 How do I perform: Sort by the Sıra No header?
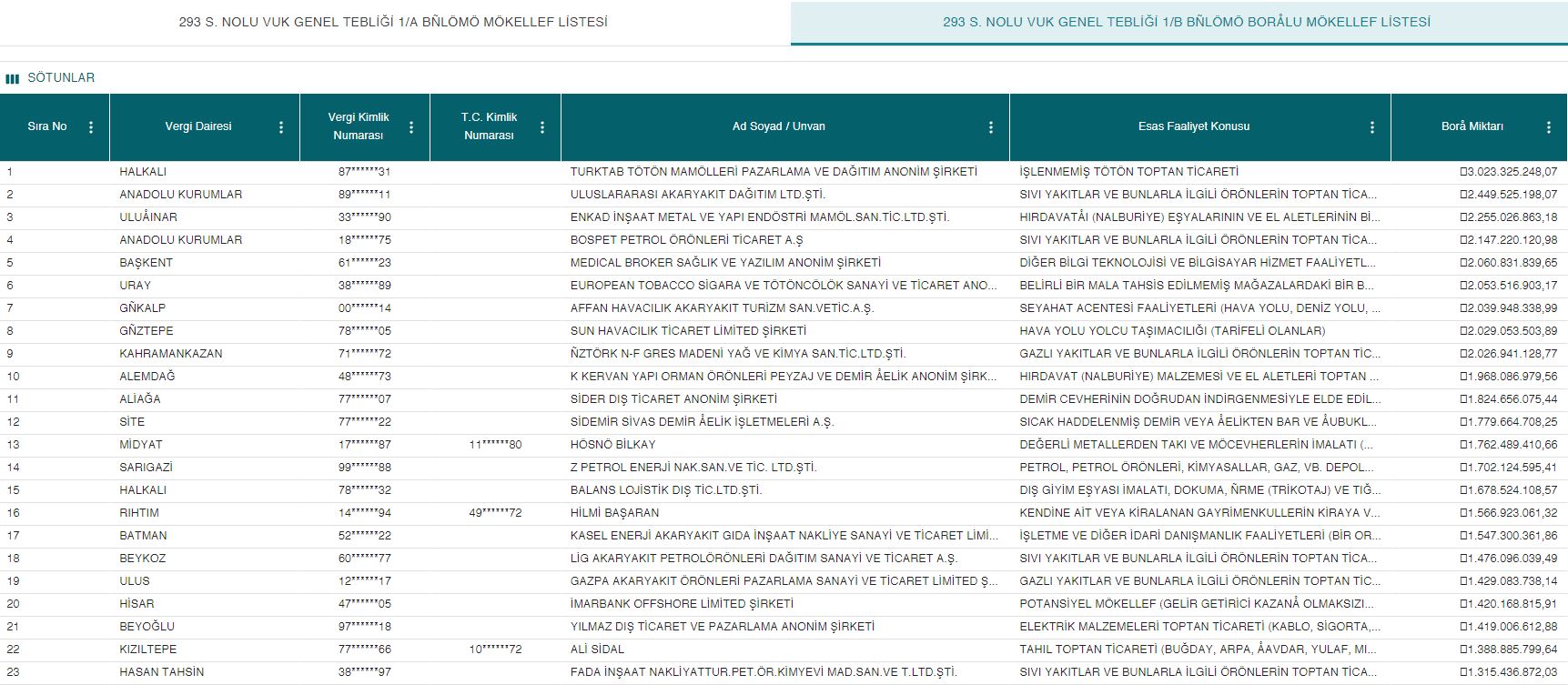tap(47, 126)
